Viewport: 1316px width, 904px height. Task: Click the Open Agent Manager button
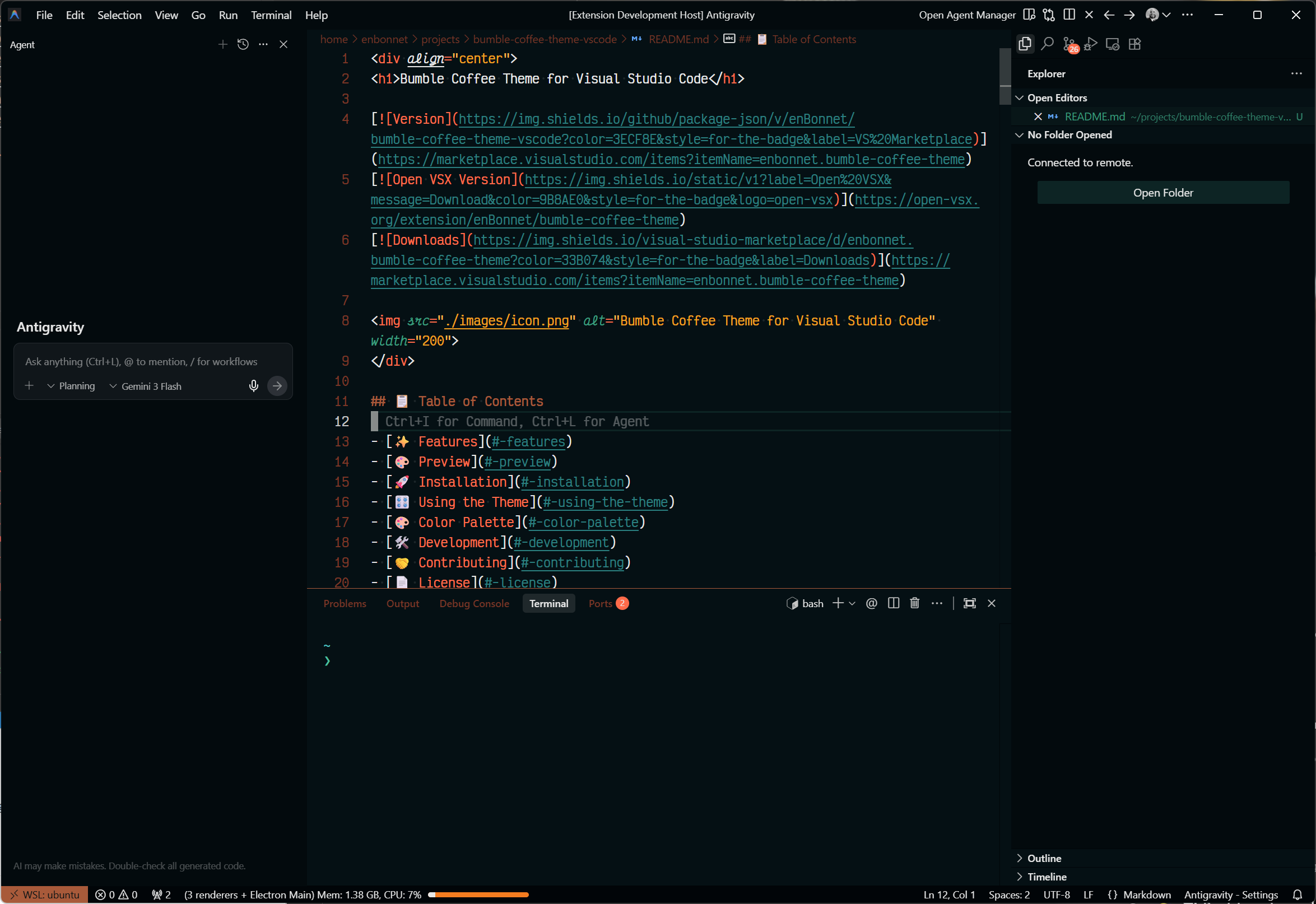coord(967,15)
